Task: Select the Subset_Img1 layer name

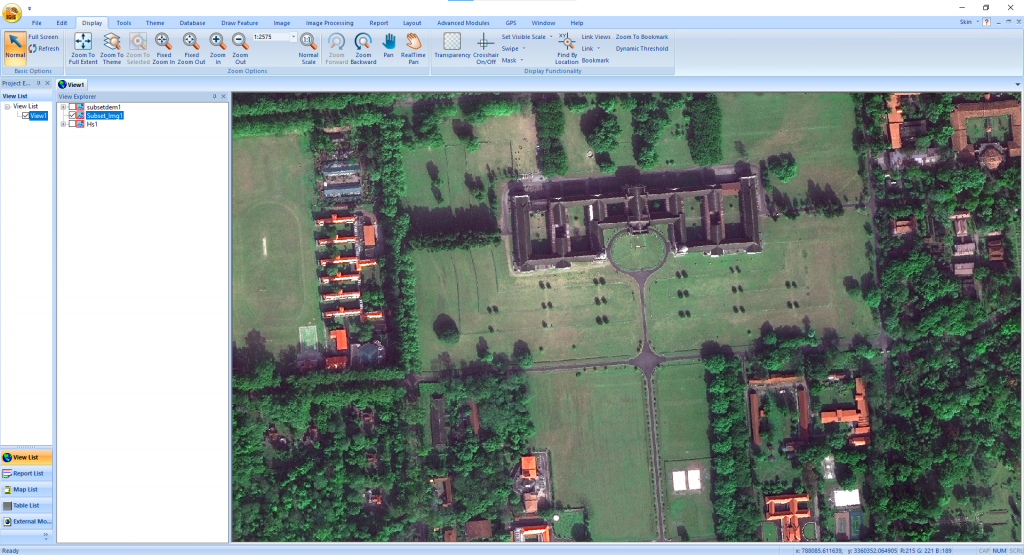Action: [104, 116]
